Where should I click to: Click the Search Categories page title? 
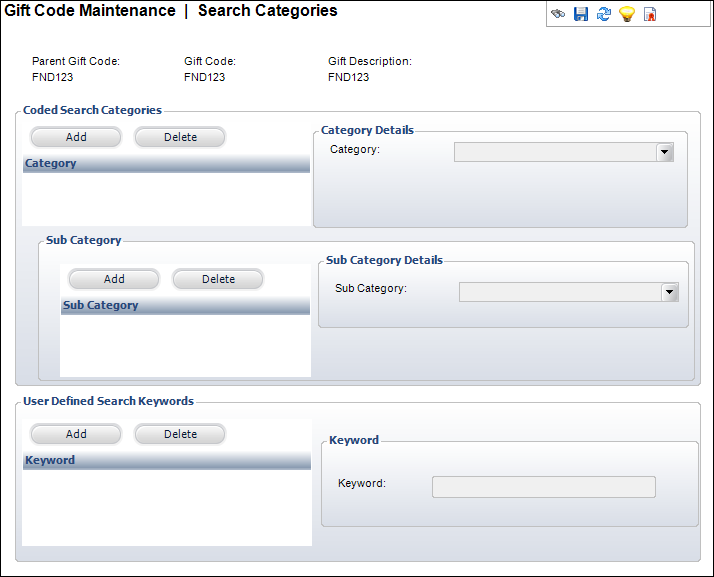(268, 10)
